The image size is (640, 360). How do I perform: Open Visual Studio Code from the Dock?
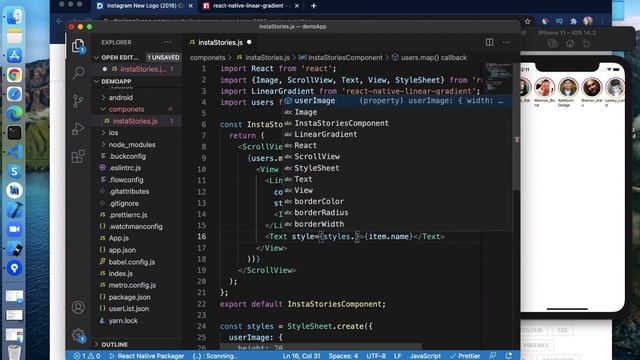[14, 152]
